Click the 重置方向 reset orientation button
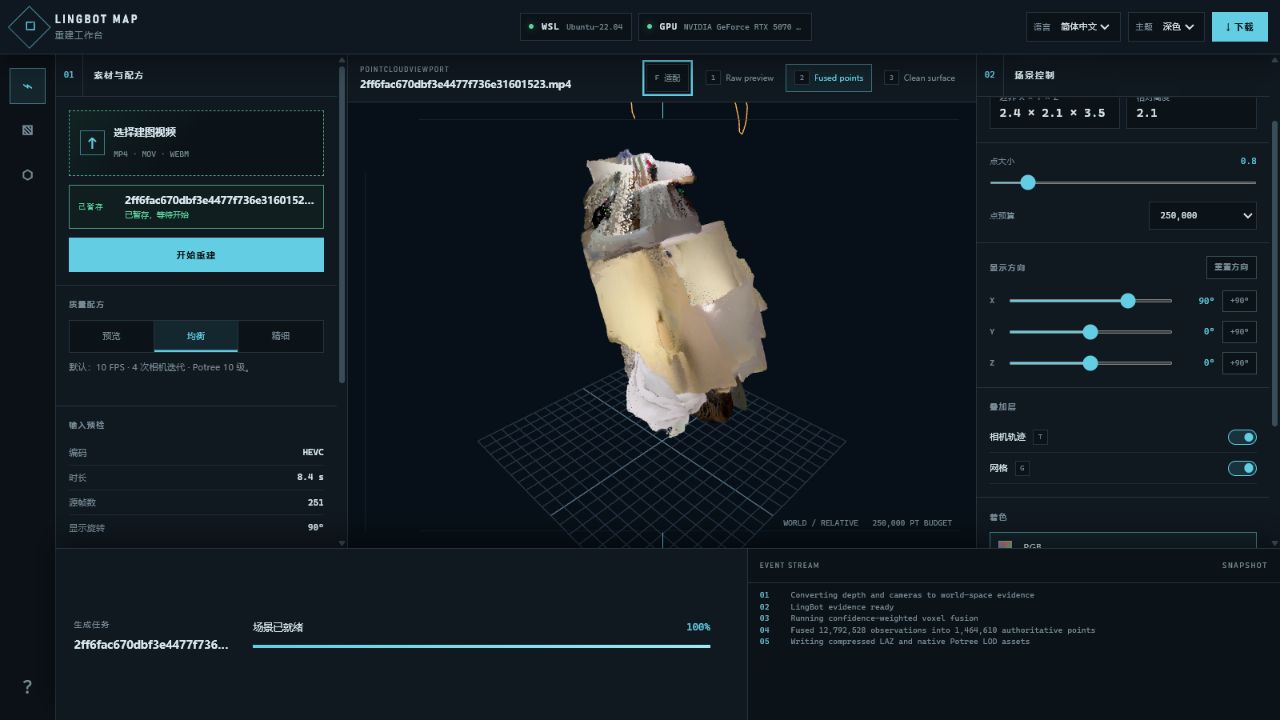Image resolution: width=1280 pixels, height=720 pixels. coord(1231,268)
